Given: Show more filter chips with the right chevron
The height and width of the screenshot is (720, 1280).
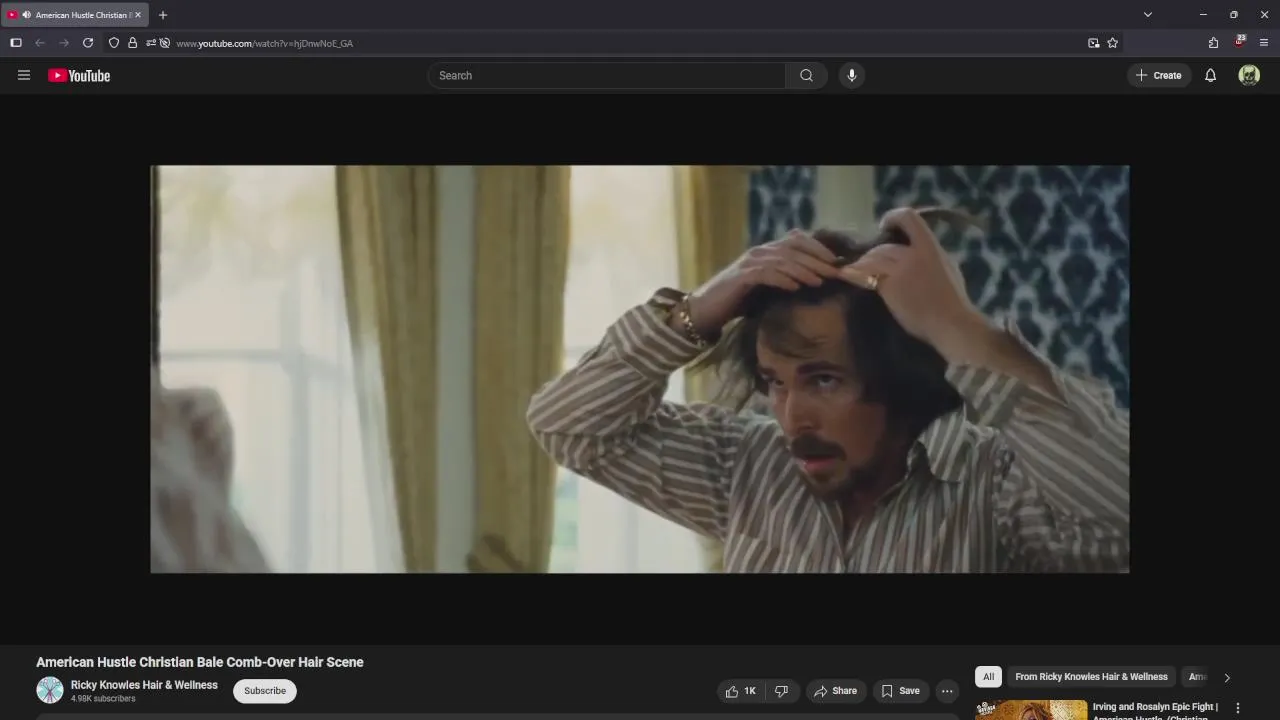Looking at the screenshot, I should pyautogui.click(x=1227, y=678).
